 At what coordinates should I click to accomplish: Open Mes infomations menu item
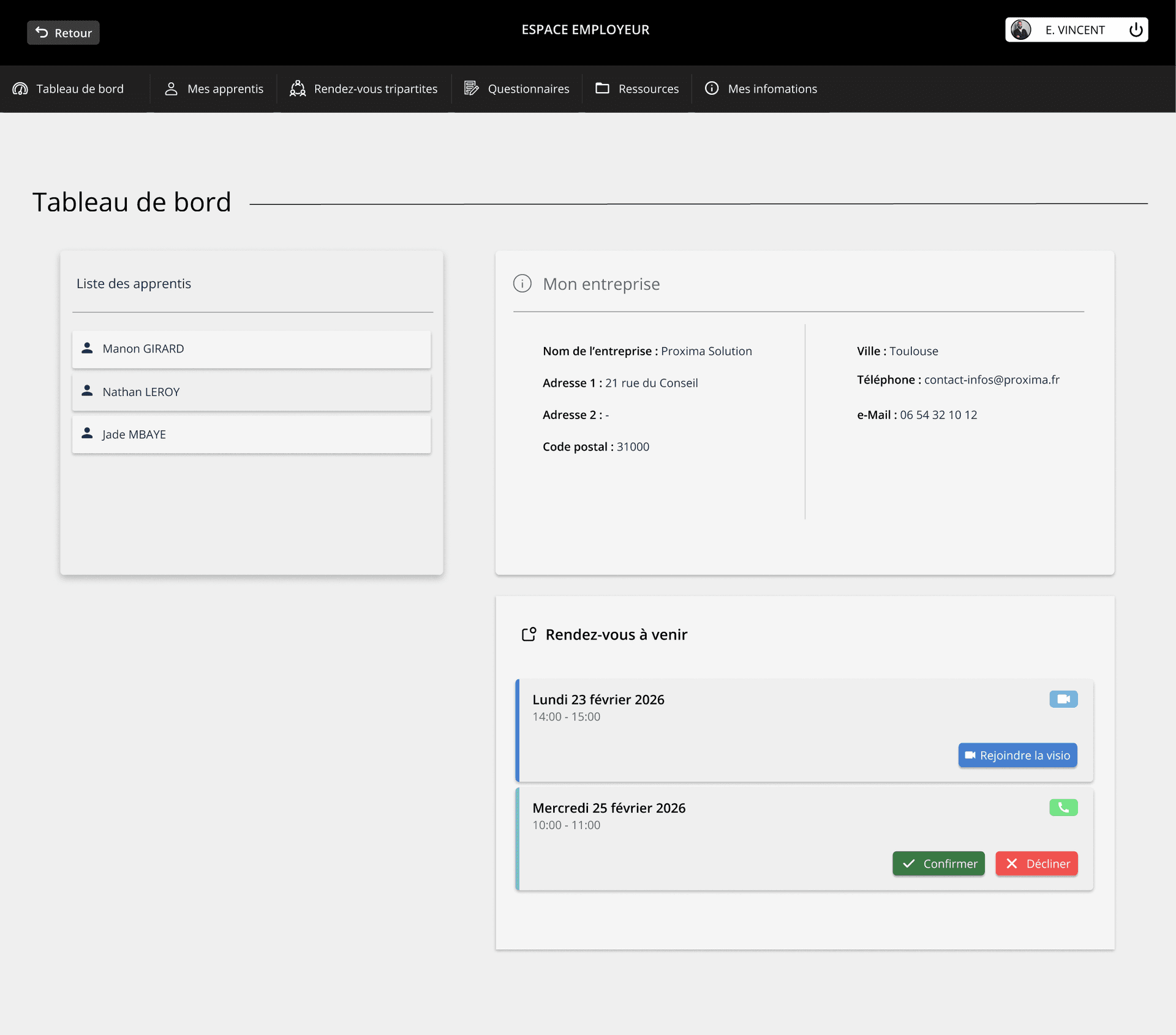coord(761,89)
